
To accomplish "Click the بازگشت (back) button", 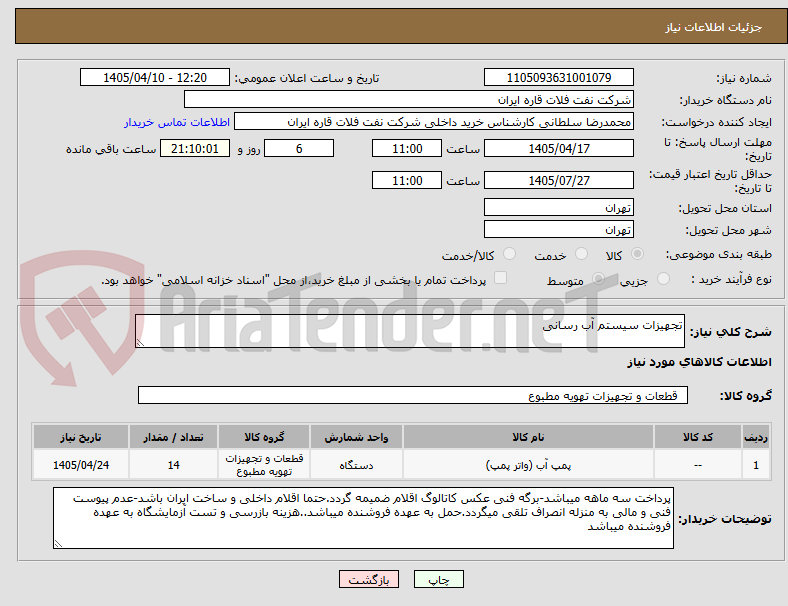I will point(369,579).
